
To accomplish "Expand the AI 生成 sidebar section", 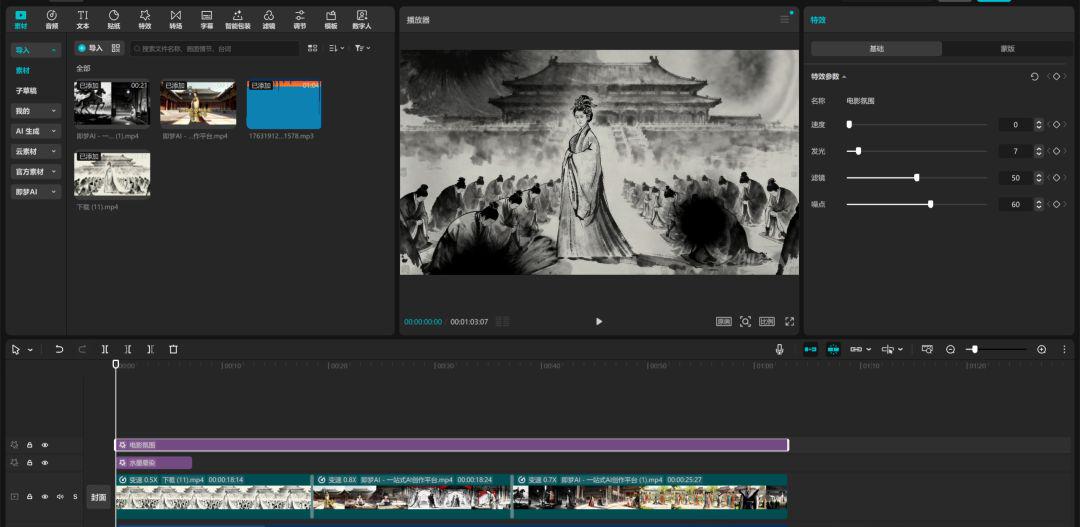I will pyautogui.click(x=36, y=131).
